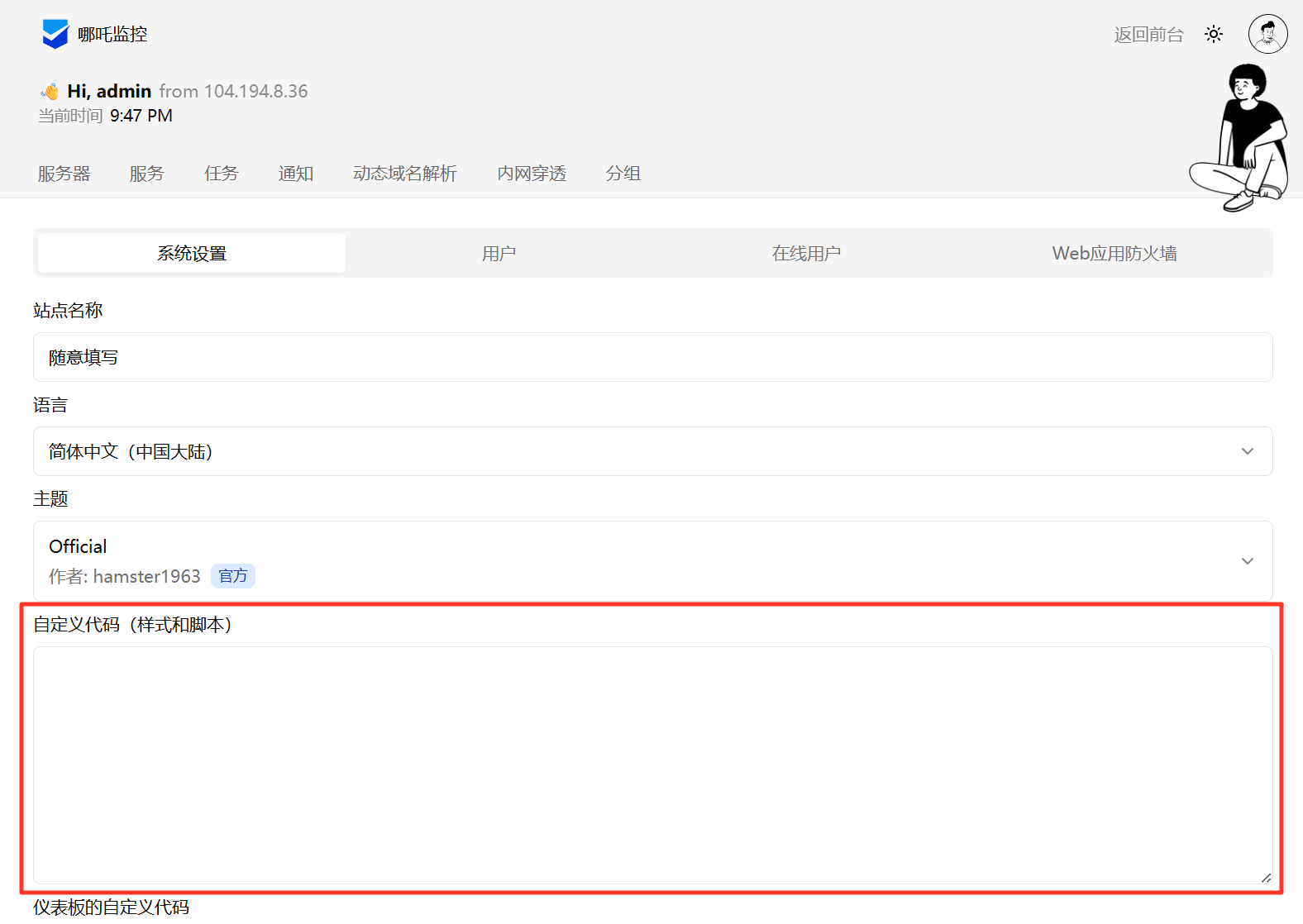1303x924 pixels.
Task: Switch to the 用户 tab
Action: 499,253
